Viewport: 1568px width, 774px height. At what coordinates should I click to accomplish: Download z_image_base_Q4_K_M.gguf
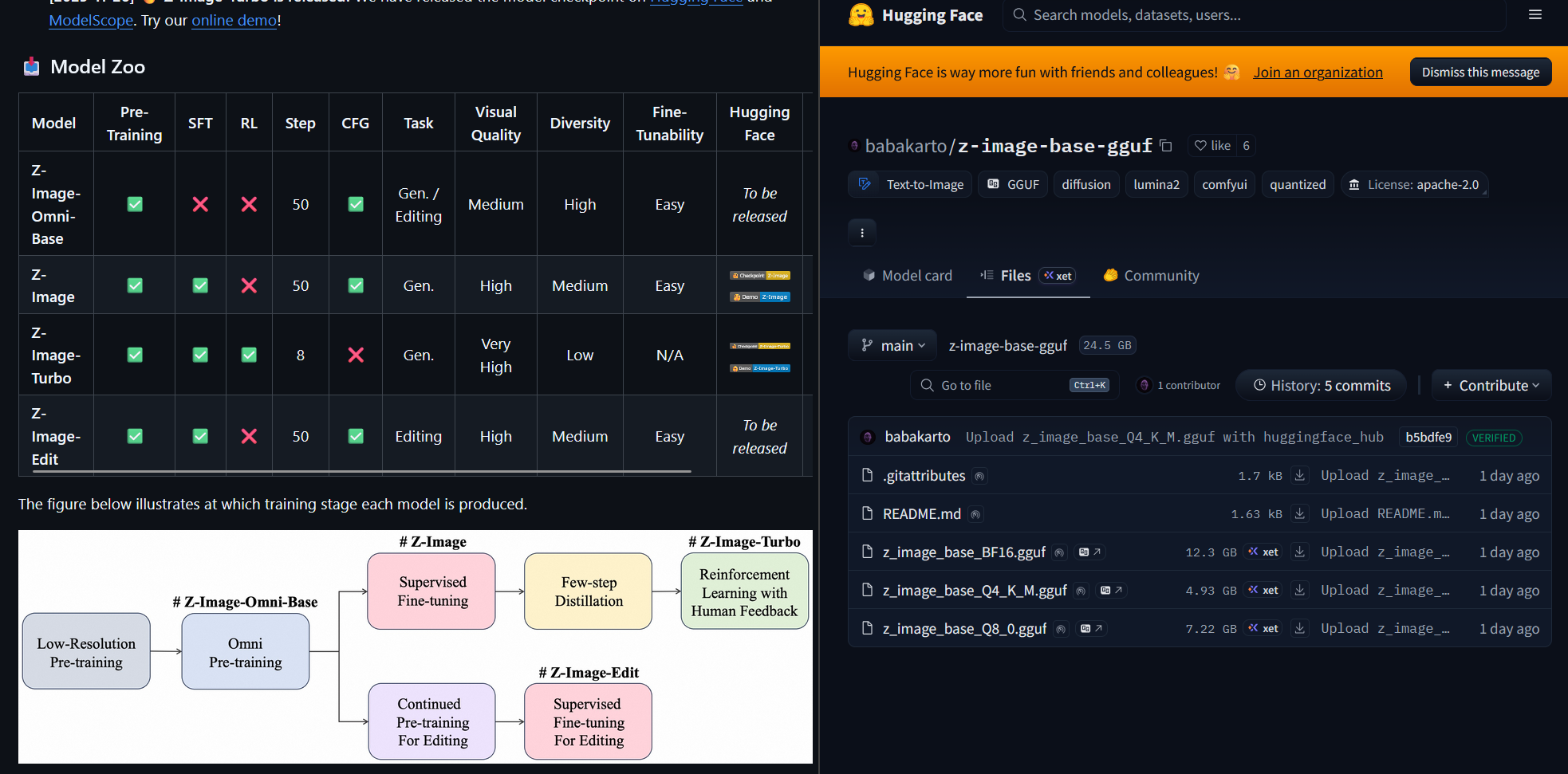tap(1300, 590)
